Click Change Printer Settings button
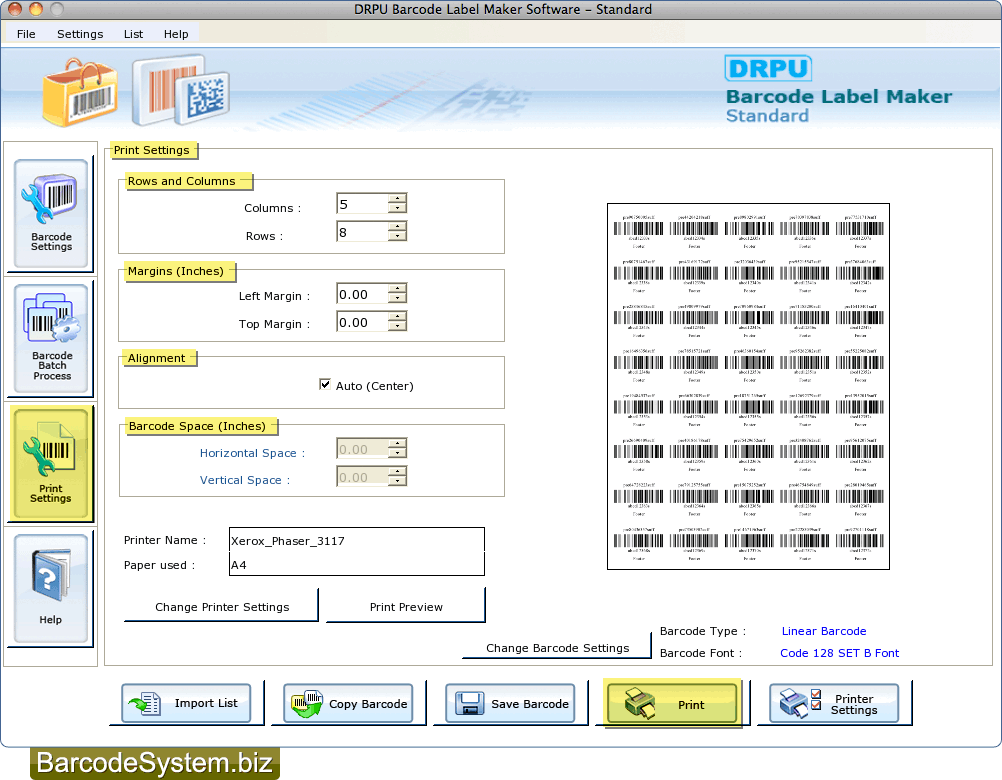1002x780 pixels. (x=222, y=606)
